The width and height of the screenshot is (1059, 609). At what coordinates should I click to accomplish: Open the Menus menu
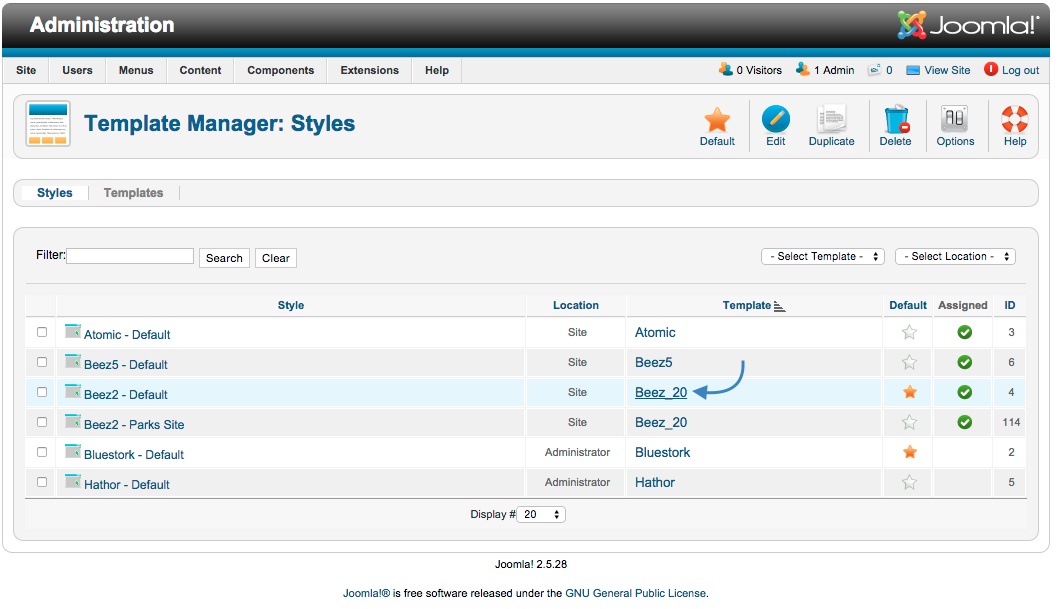click(136, 70)
